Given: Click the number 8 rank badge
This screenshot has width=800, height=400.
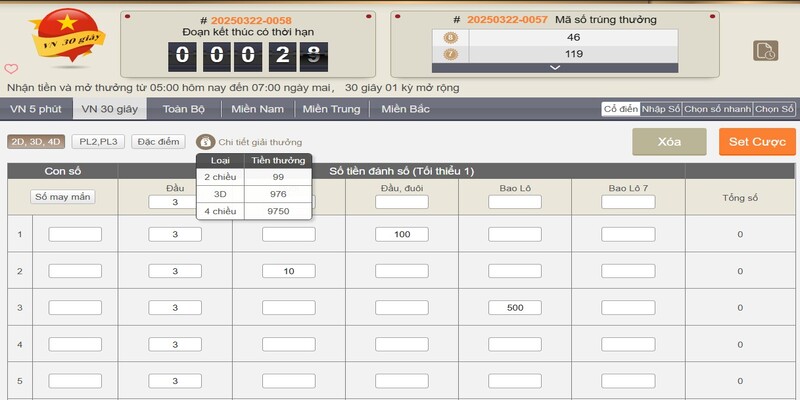Looking at the screenshot, I should (x=449, y=37).
